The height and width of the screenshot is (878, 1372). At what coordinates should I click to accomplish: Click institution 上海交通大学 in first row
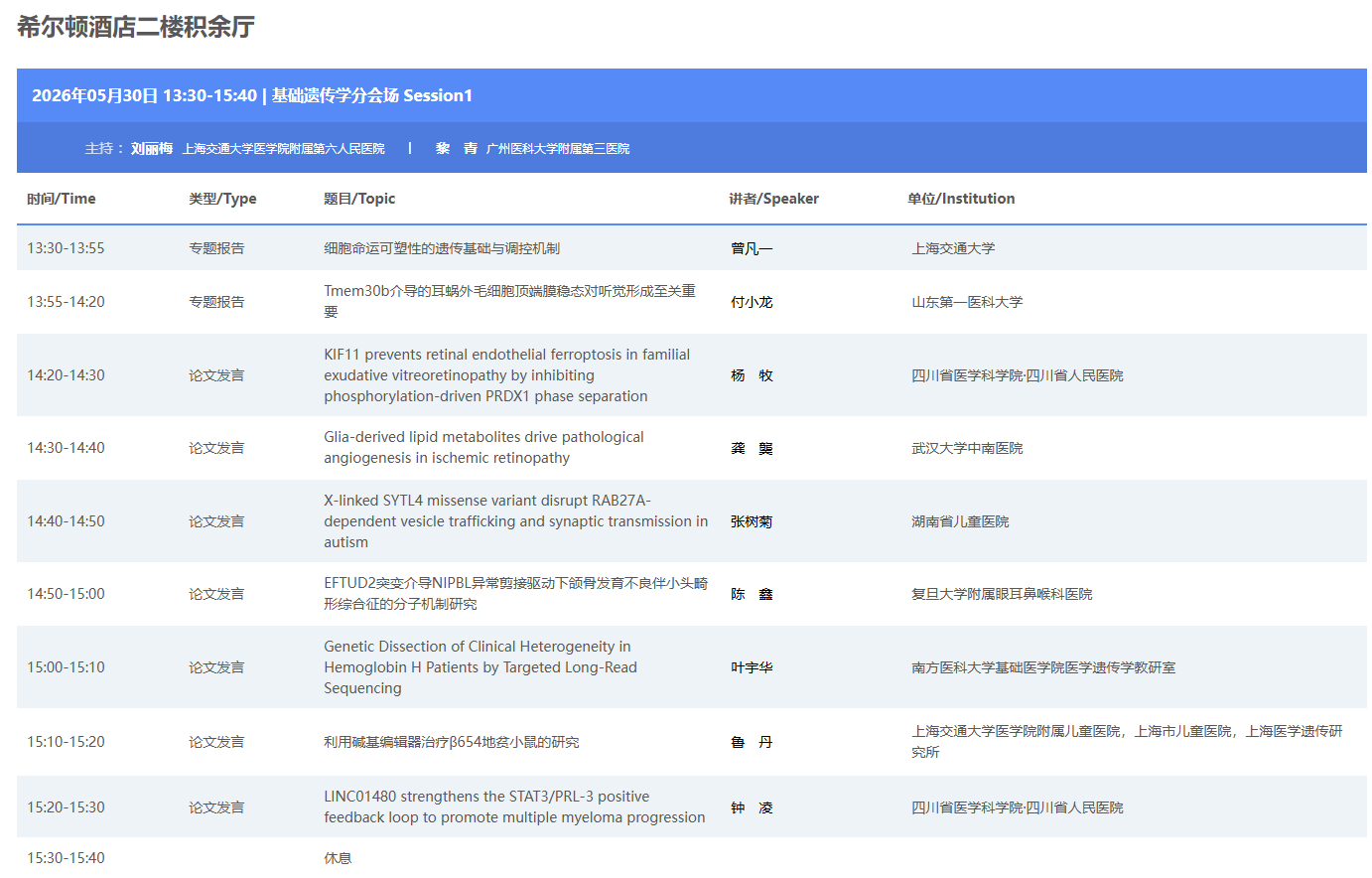point(953,248)
